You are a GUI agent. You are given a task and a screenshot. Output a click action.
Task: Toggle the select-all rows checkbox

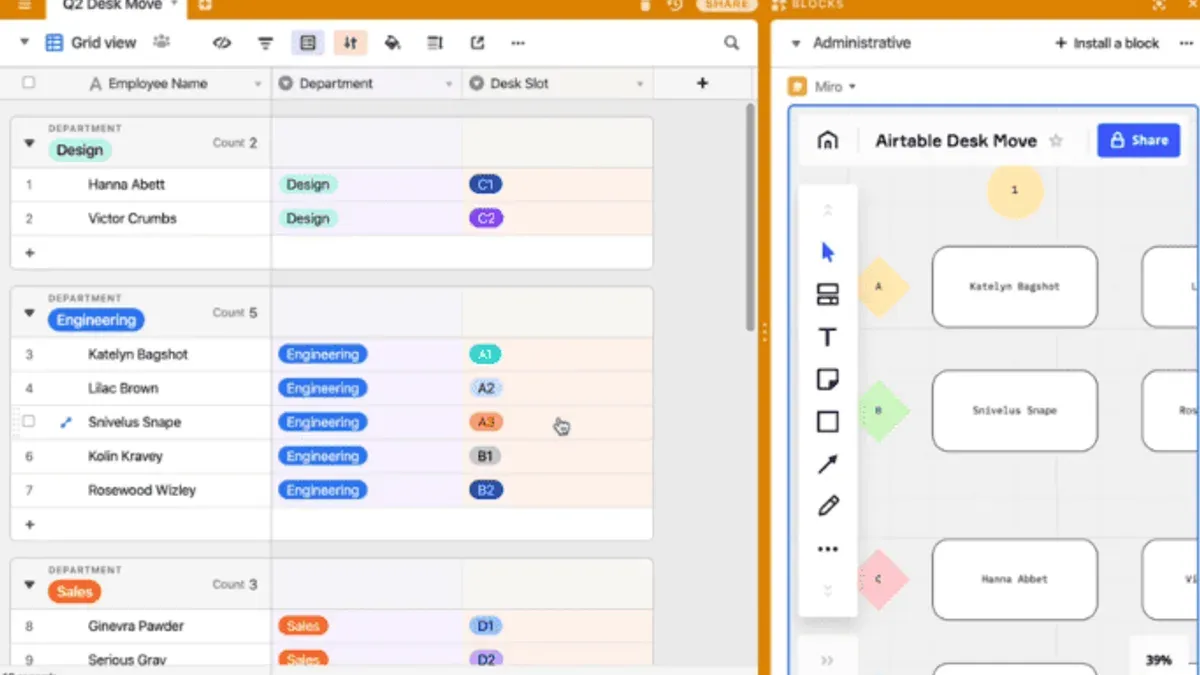click(28, 83)
